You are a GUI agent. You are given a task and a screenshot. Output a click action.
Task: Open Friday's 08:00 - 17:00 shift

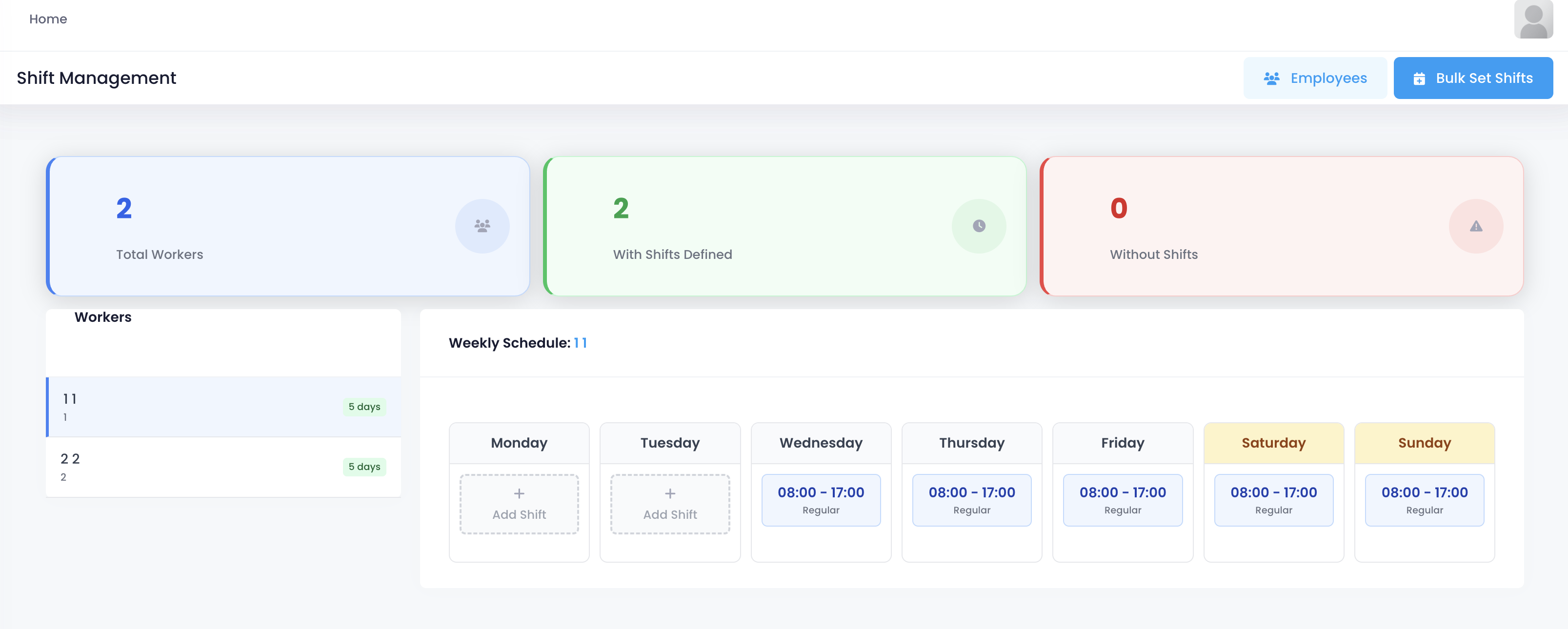[x=1123, y=499]
